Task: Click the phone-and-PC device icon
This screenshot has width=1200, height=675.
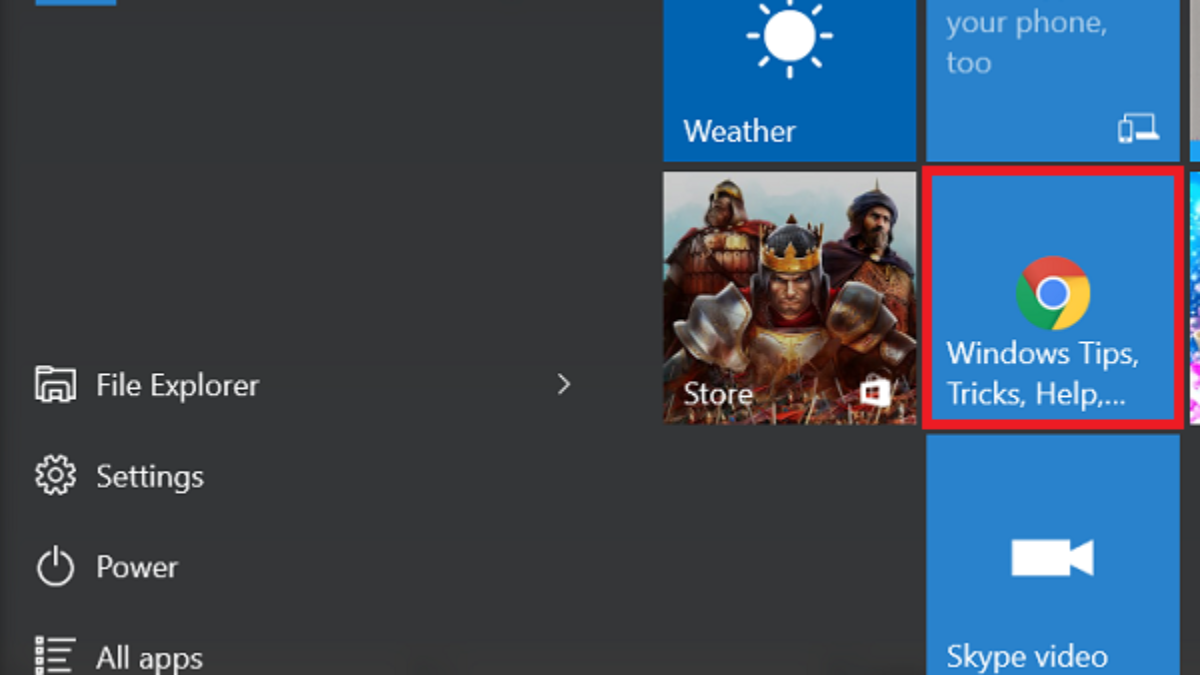Action: (x=1138, y=128)
